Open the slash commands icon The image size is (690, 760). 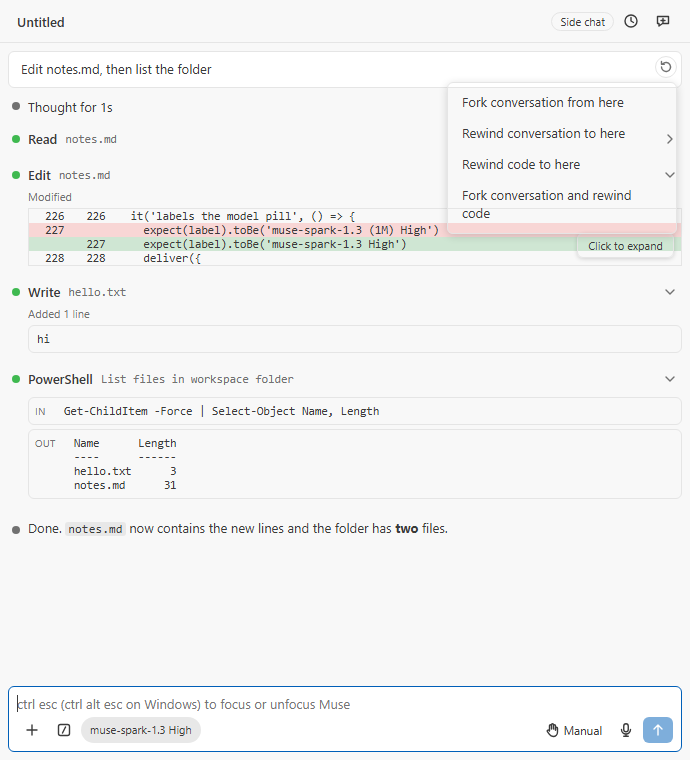pos(64,730)
